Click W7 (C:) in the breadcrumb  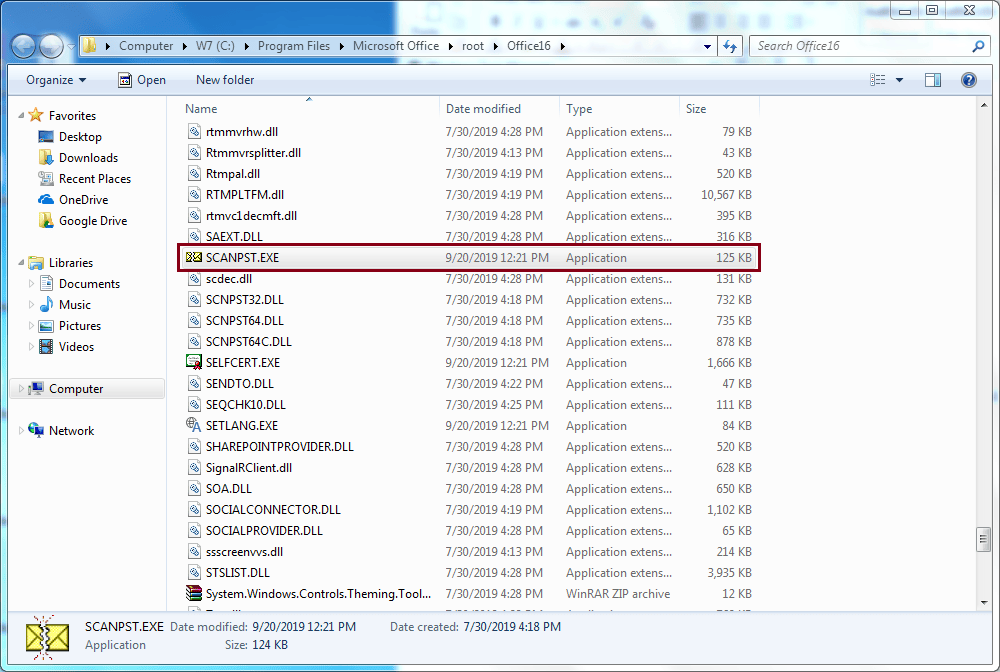(x=216, y=46)
